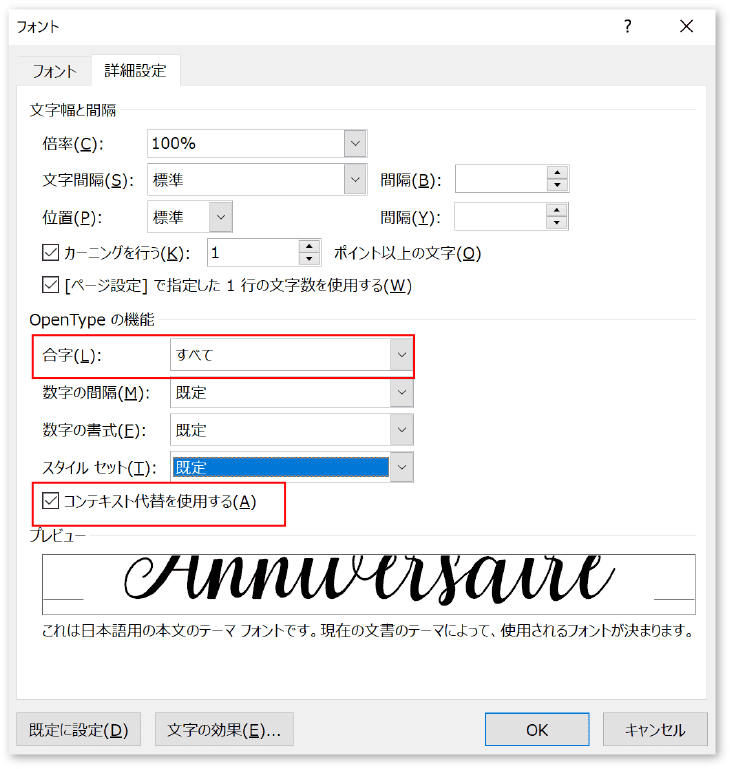
Task: Click the OK button
Action: click(537, 729)
